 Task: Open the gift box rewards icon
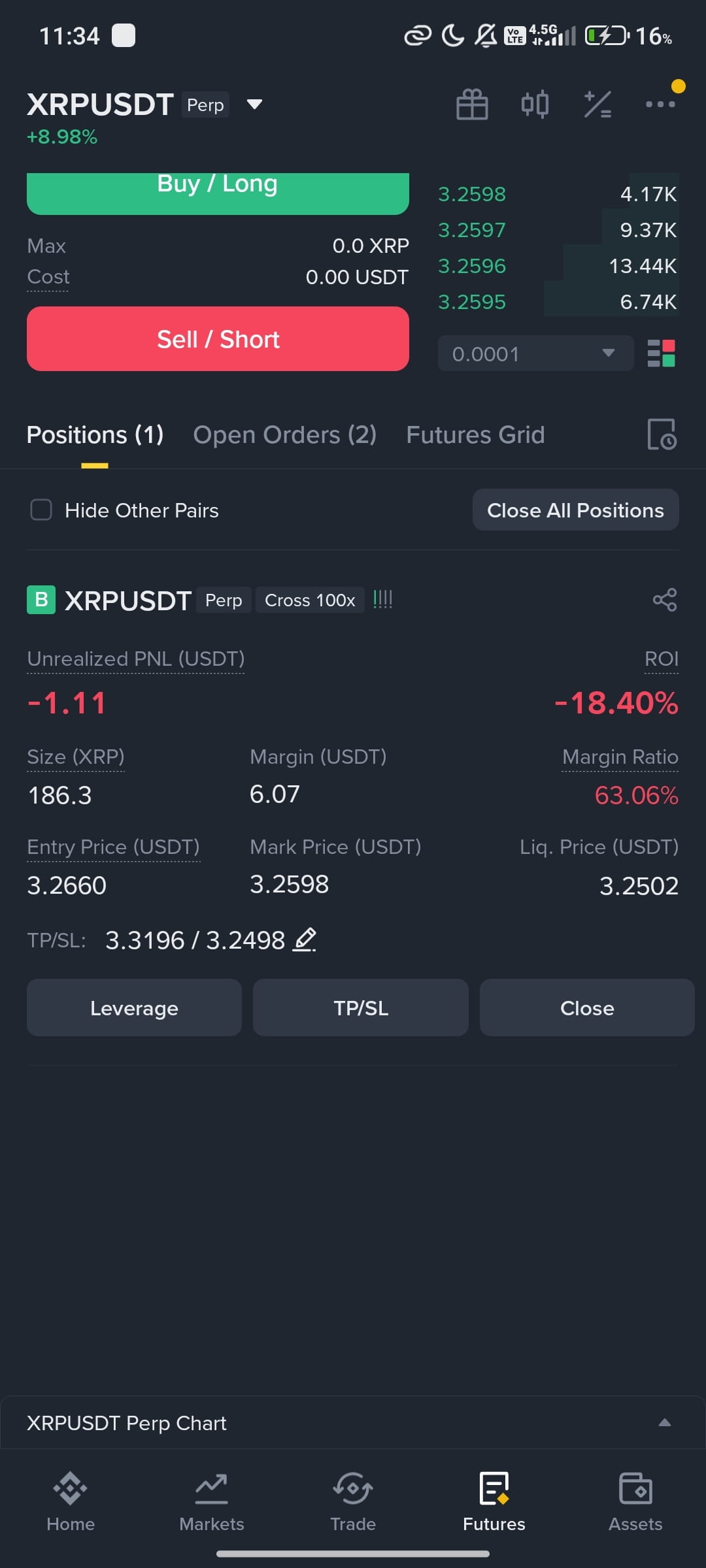472,105
